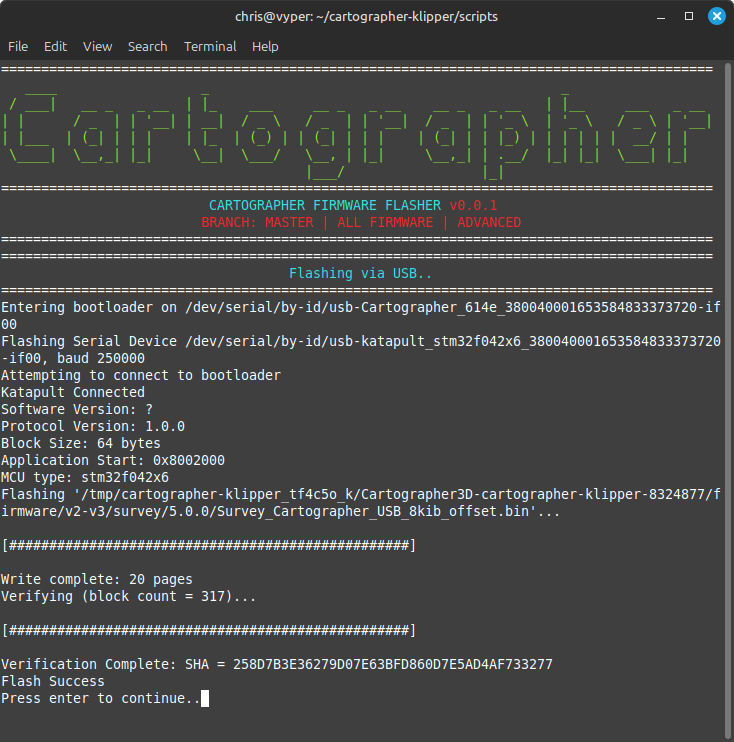Open the View menu
The width and height of the screenshot is (734, 742).
(x=97, y=47)
